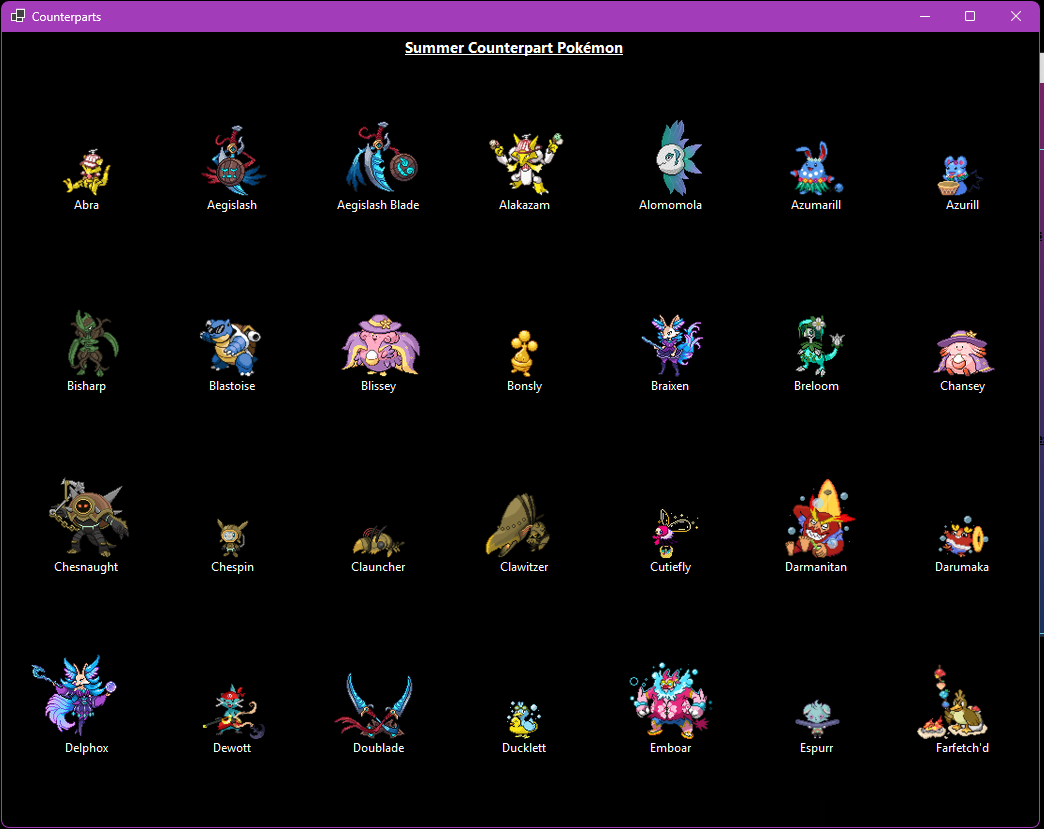
Task: Pick the Chesnaught sprite
Action: point(88,517)
